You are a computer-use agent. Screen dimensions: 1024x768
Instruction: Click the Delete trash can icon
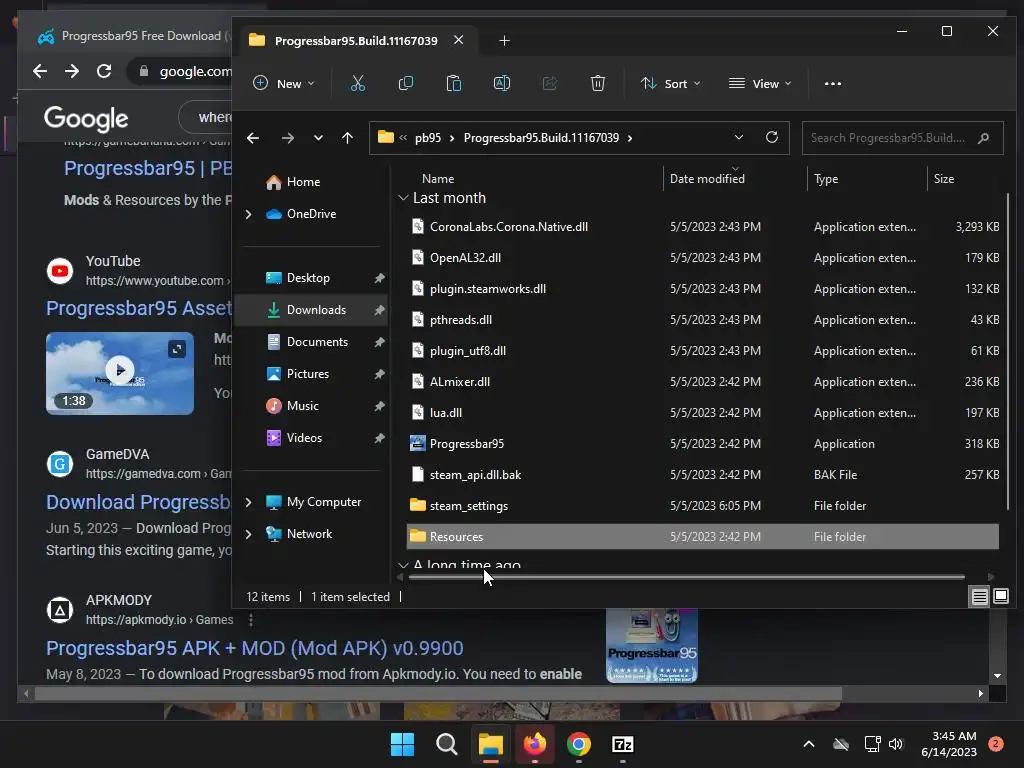(x=598, y=84)
